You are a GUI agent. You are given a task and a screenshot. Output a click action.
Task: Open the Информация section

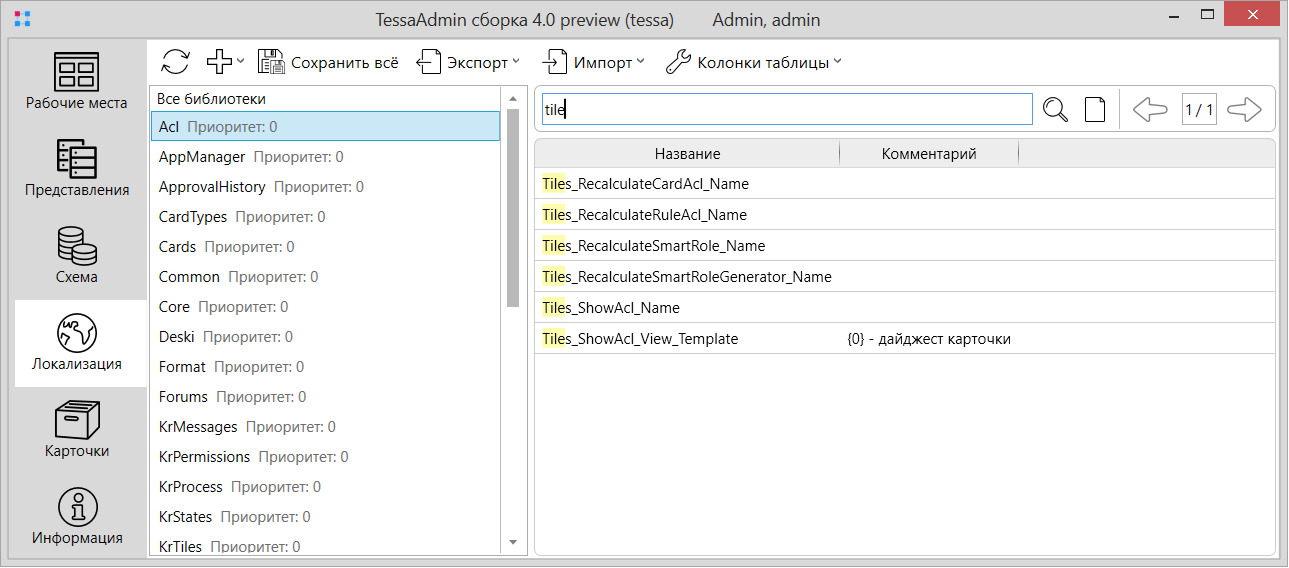[77, 517]
